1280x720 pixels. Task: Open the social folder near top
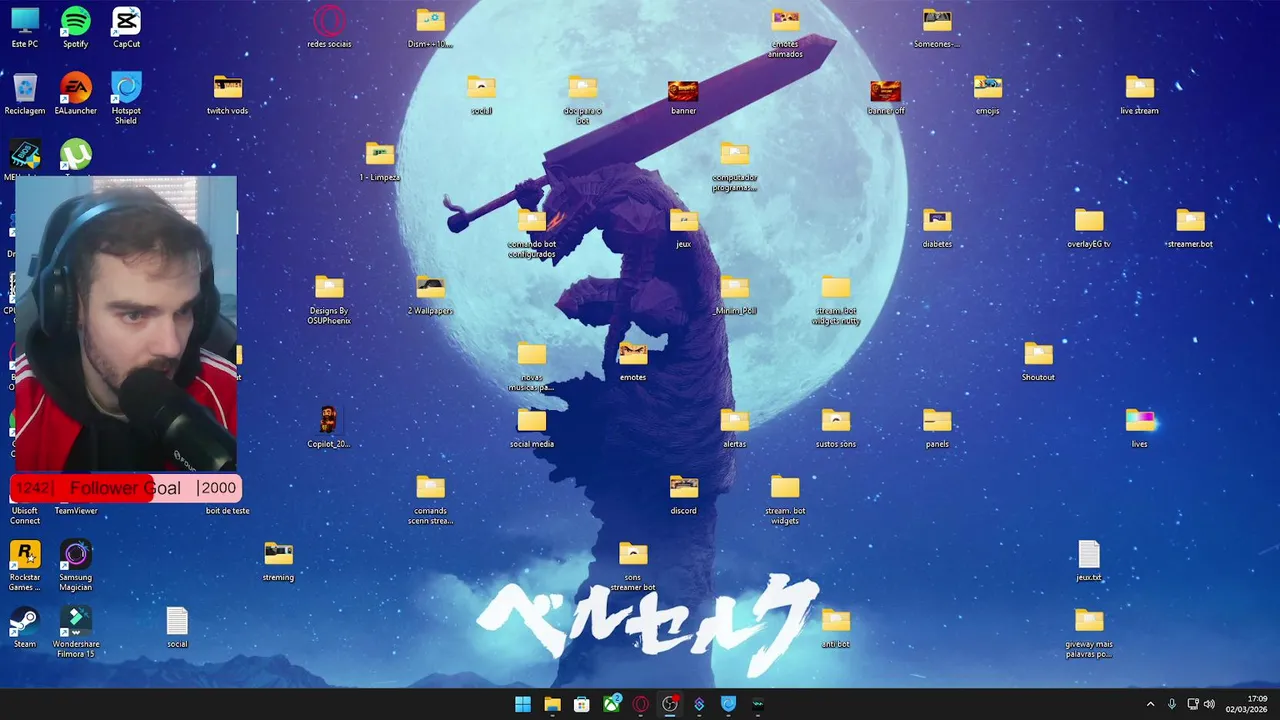pyautogui.click(x=481, y=94)
